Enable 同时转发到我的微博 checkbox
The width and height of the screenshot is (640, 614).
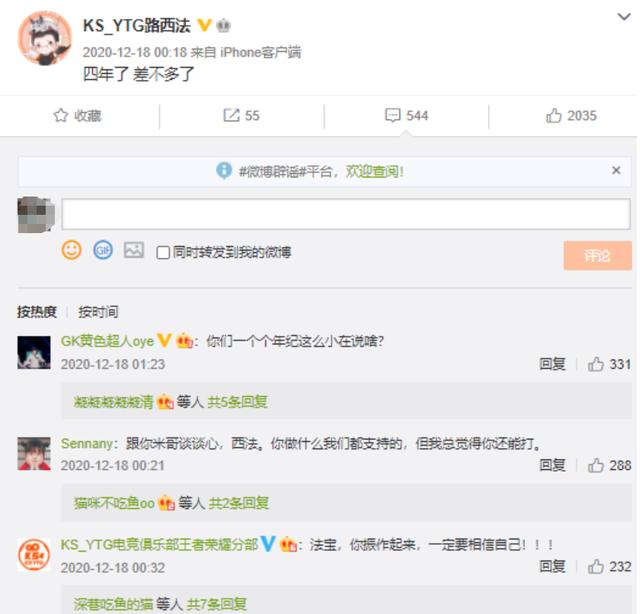tap(163, 253)
